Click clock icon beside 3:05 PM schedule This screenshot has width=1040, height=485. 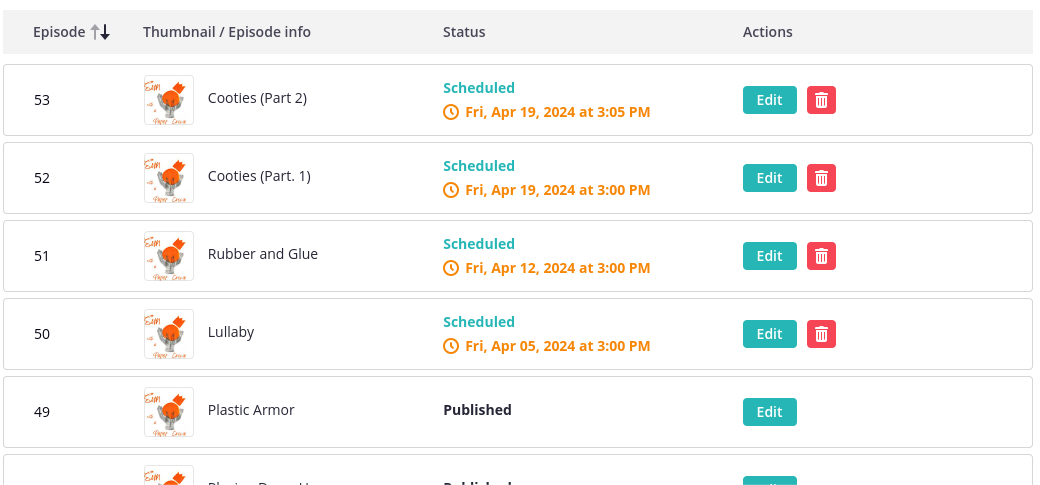coord(451,112)
